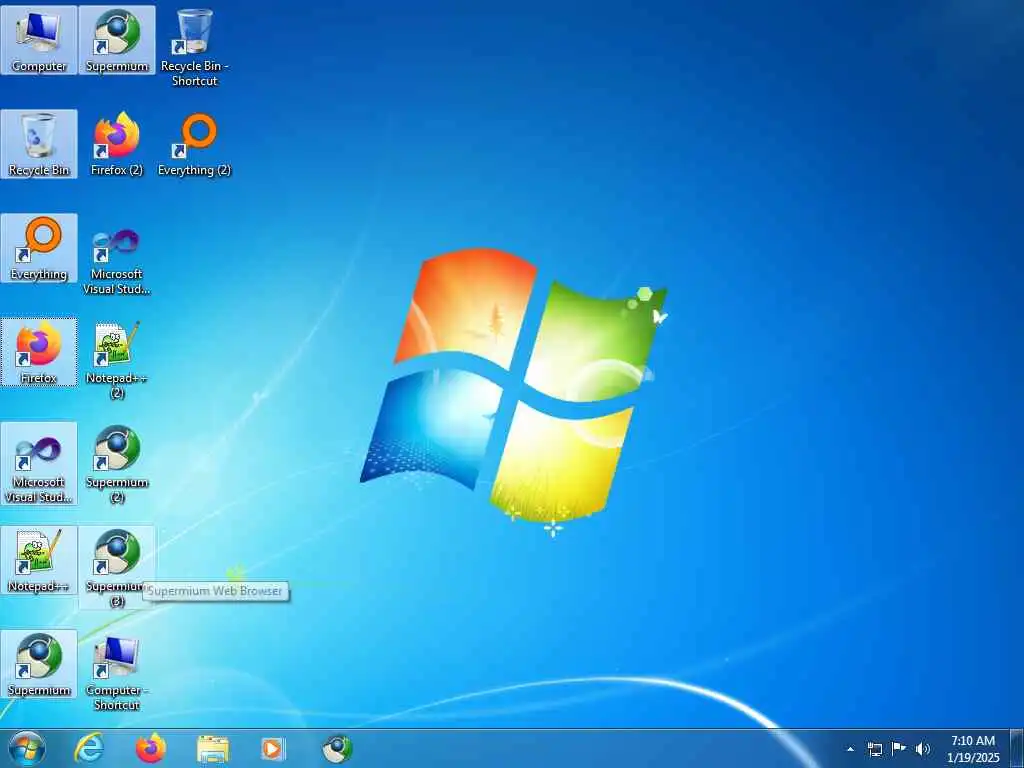This screenshot has width=1024, height=768.
Task: Select the Recycle Bin desktop icon
Action: click(x=39, y=144)
